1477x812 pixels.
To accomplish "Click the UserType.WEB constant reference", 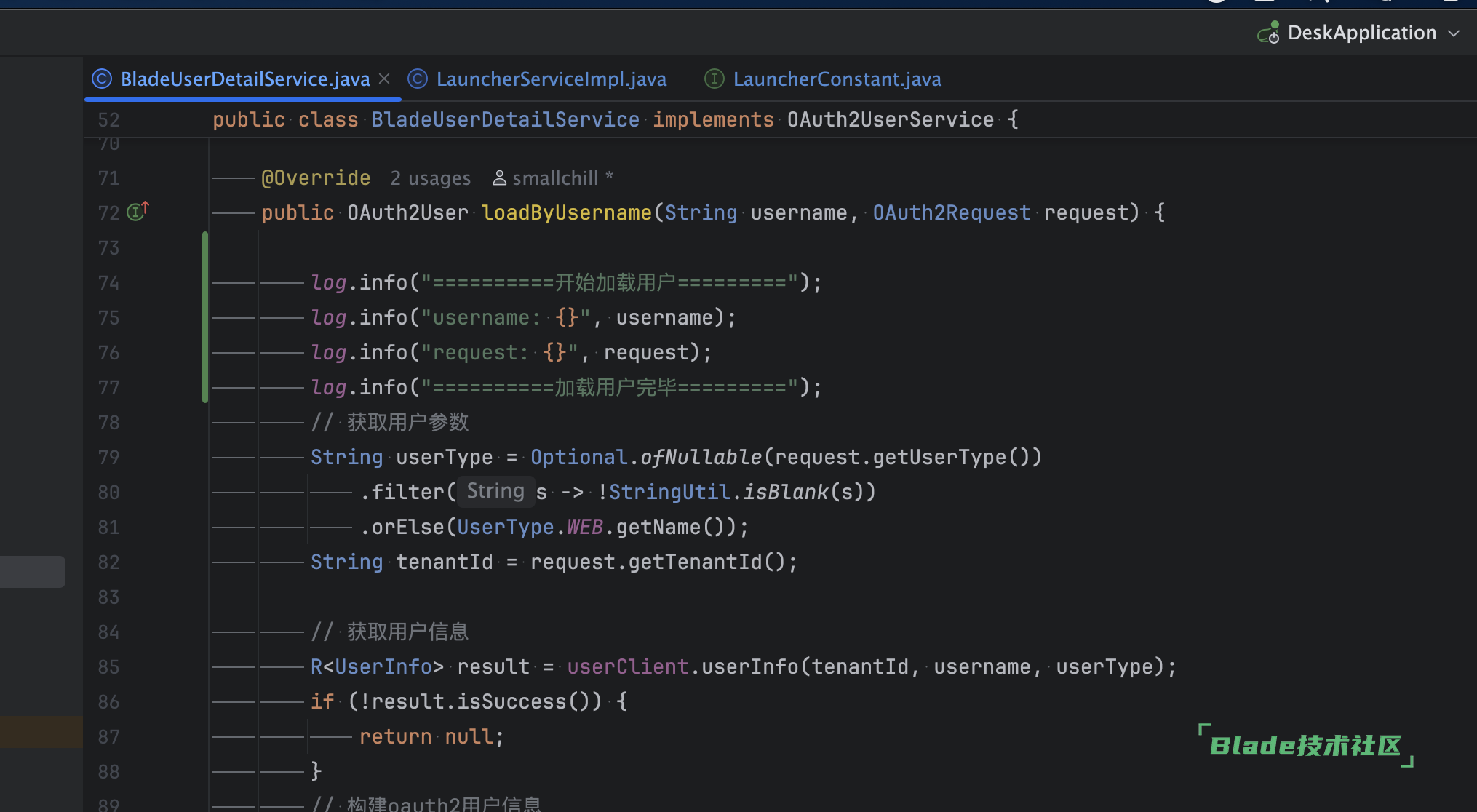I will pyautogui.click(x=530, y=528).
